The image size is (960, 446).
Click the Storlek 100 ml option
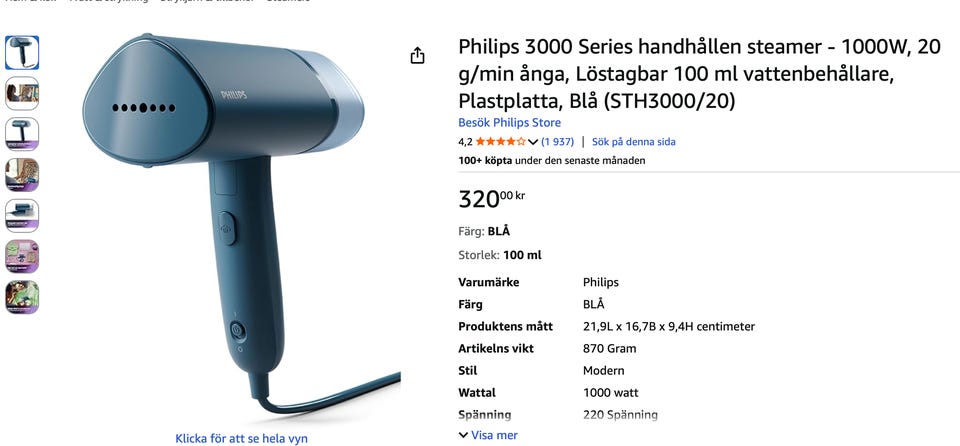click(x=500, y=255)
